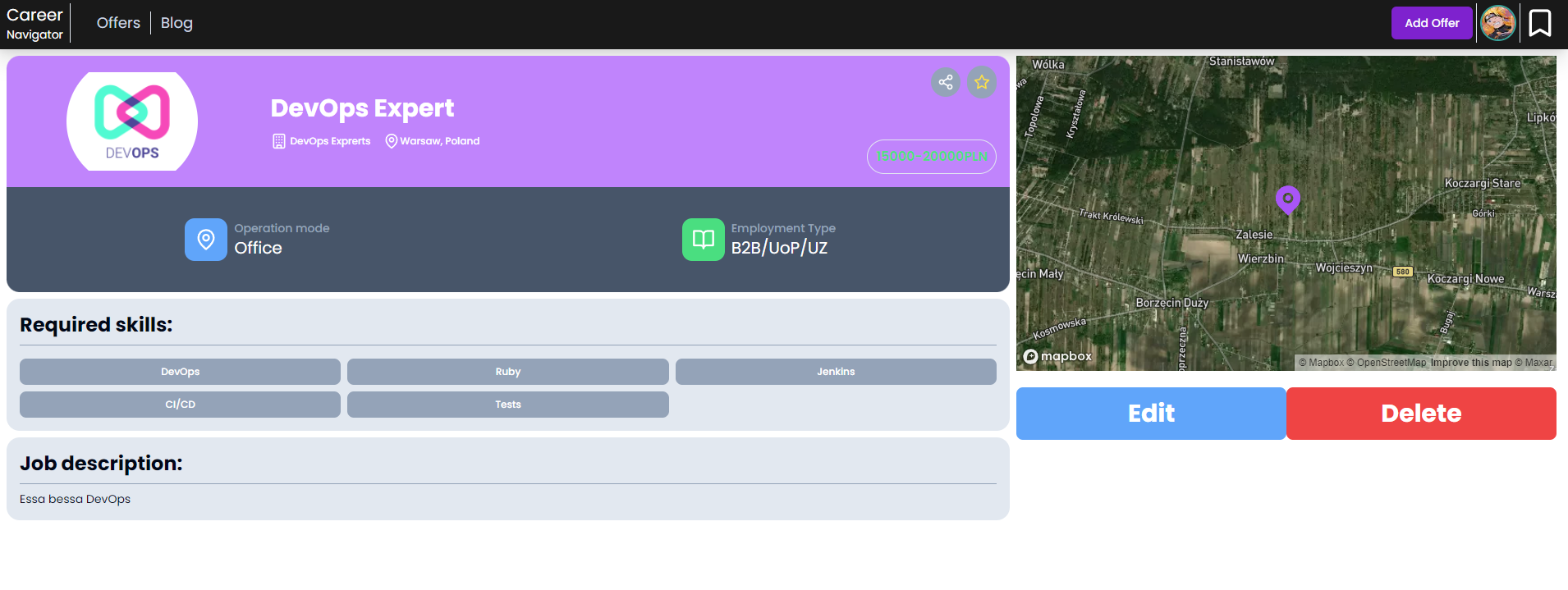Click the mapbox logo on map

click(x=1057, y=356)
